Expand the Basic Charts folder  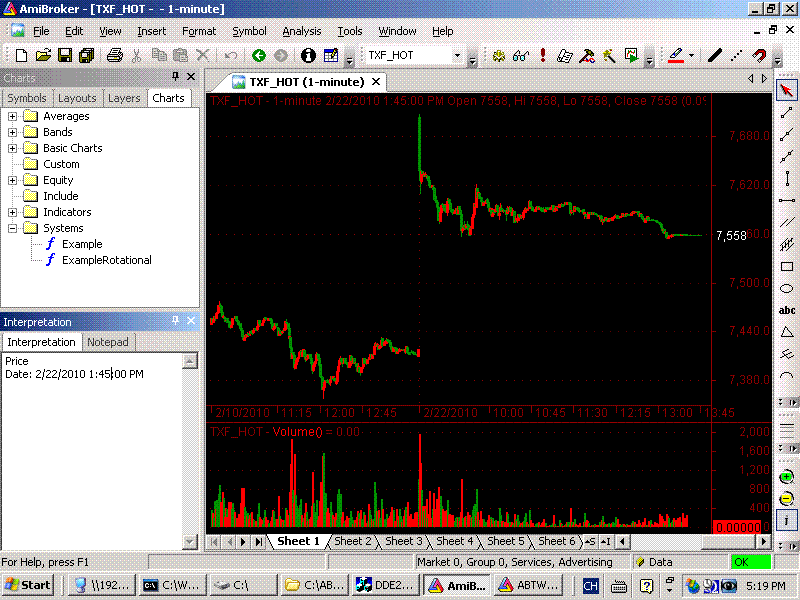(x=12, y=148)
